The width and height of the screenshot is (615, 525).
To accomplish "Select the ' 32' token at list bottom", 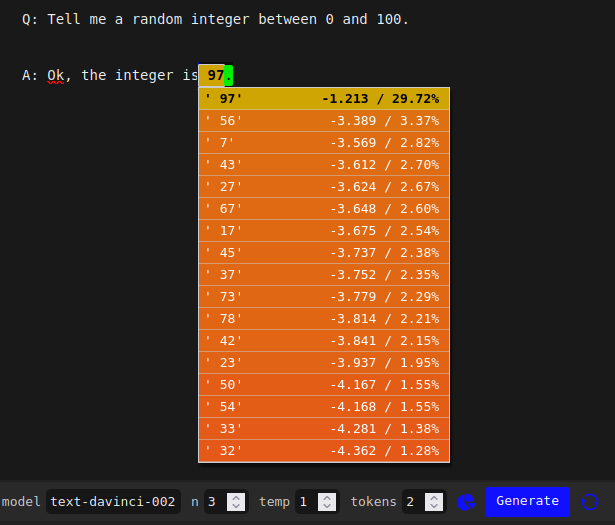I will click(x=324, y=451).
